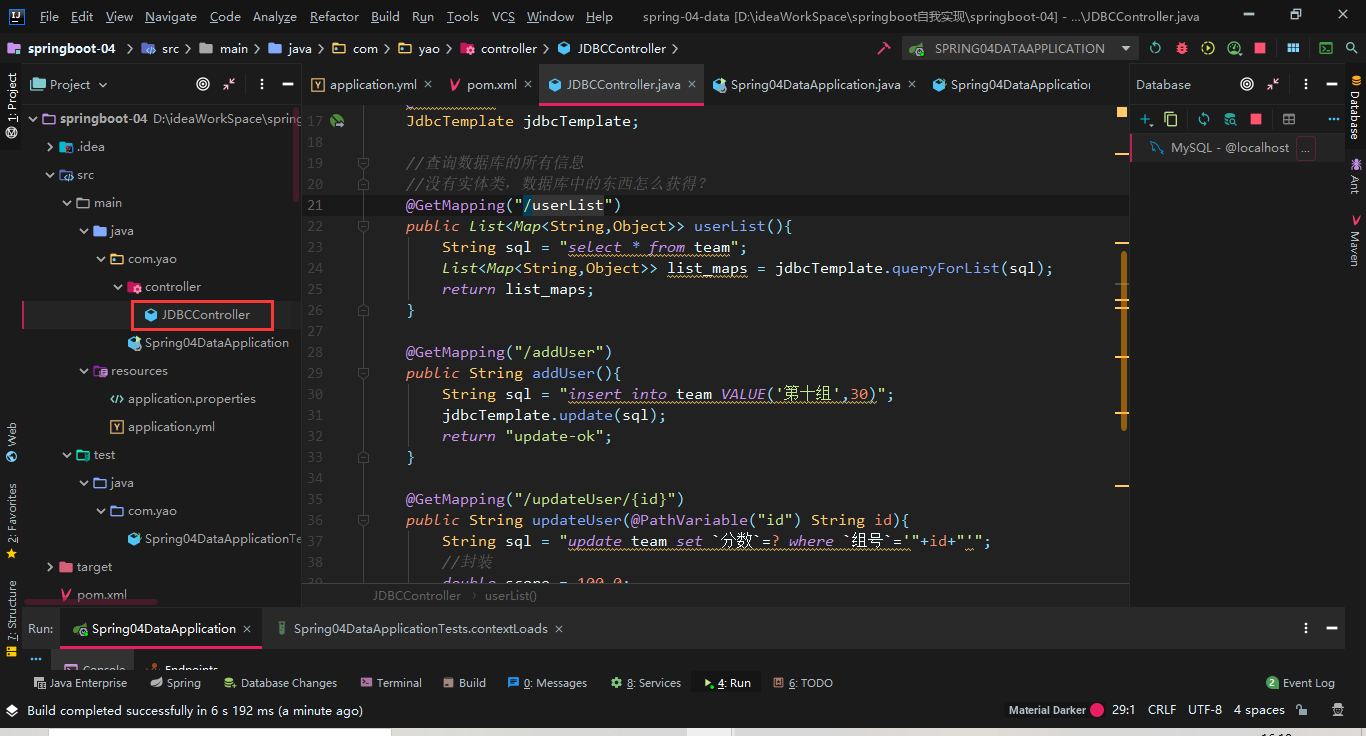Screen dimensions: 1366x736
Task: Toggle tool window bars in the status bar corner
Action: (12, 710)
